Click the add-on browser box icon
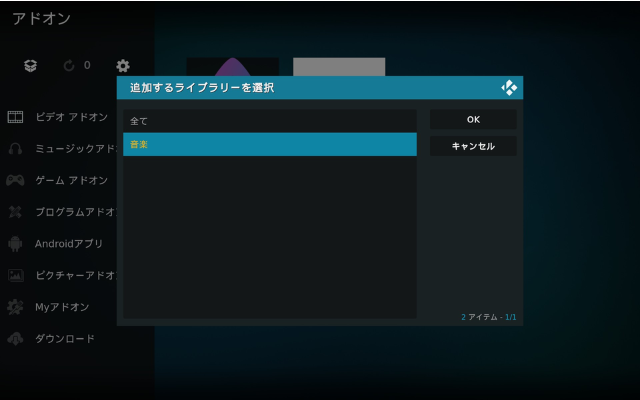 [31, 65]
